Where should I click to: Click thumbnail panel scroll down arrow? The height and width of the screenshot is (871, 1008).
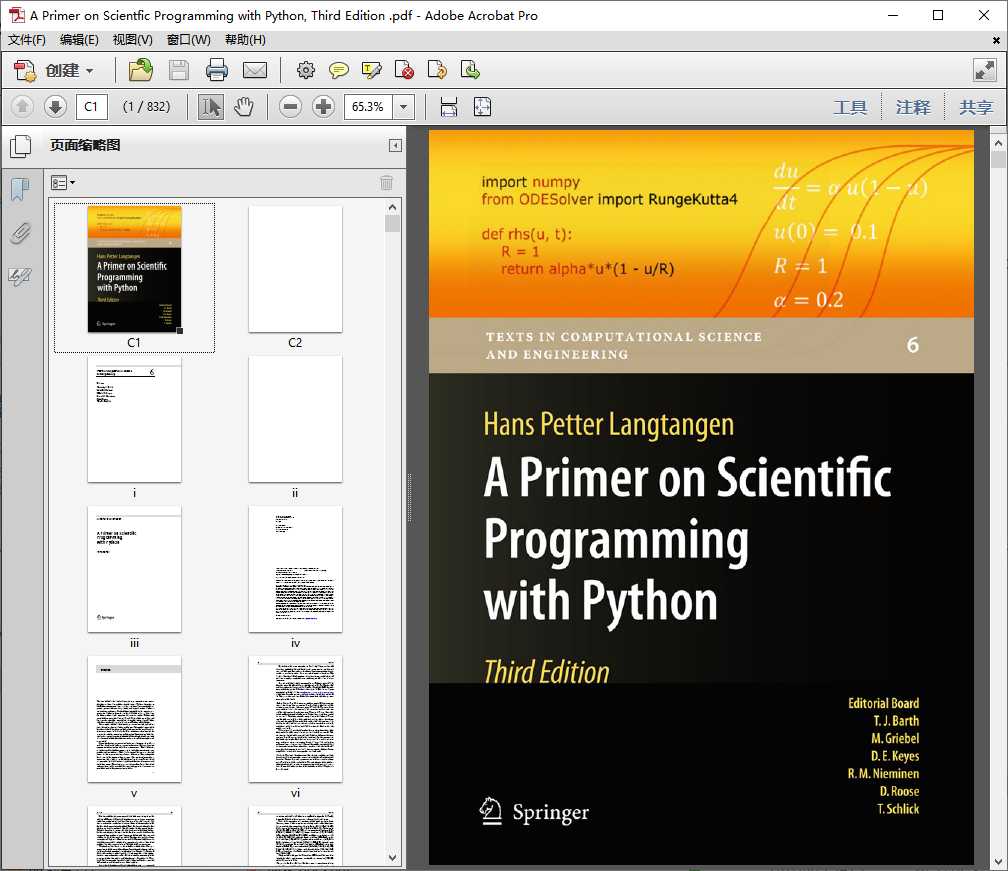[392, 858]
